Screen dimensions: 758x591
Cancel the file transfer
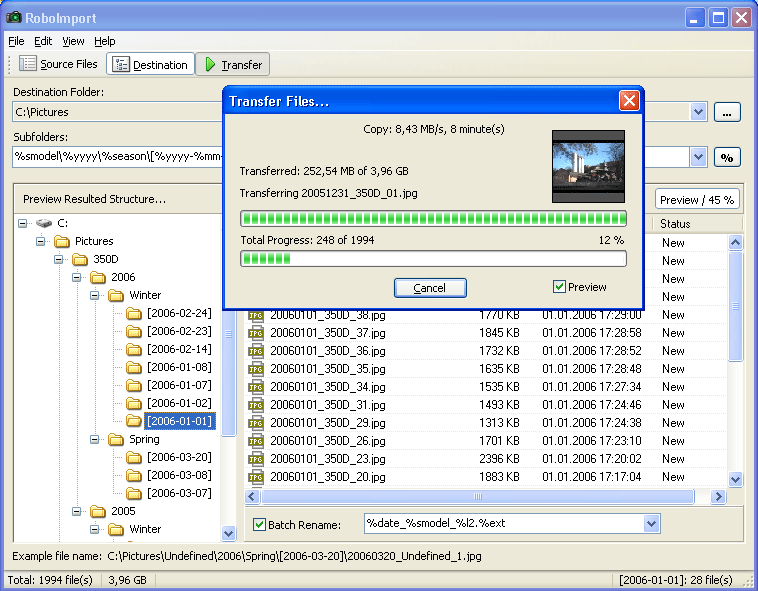tap(429, 288)
